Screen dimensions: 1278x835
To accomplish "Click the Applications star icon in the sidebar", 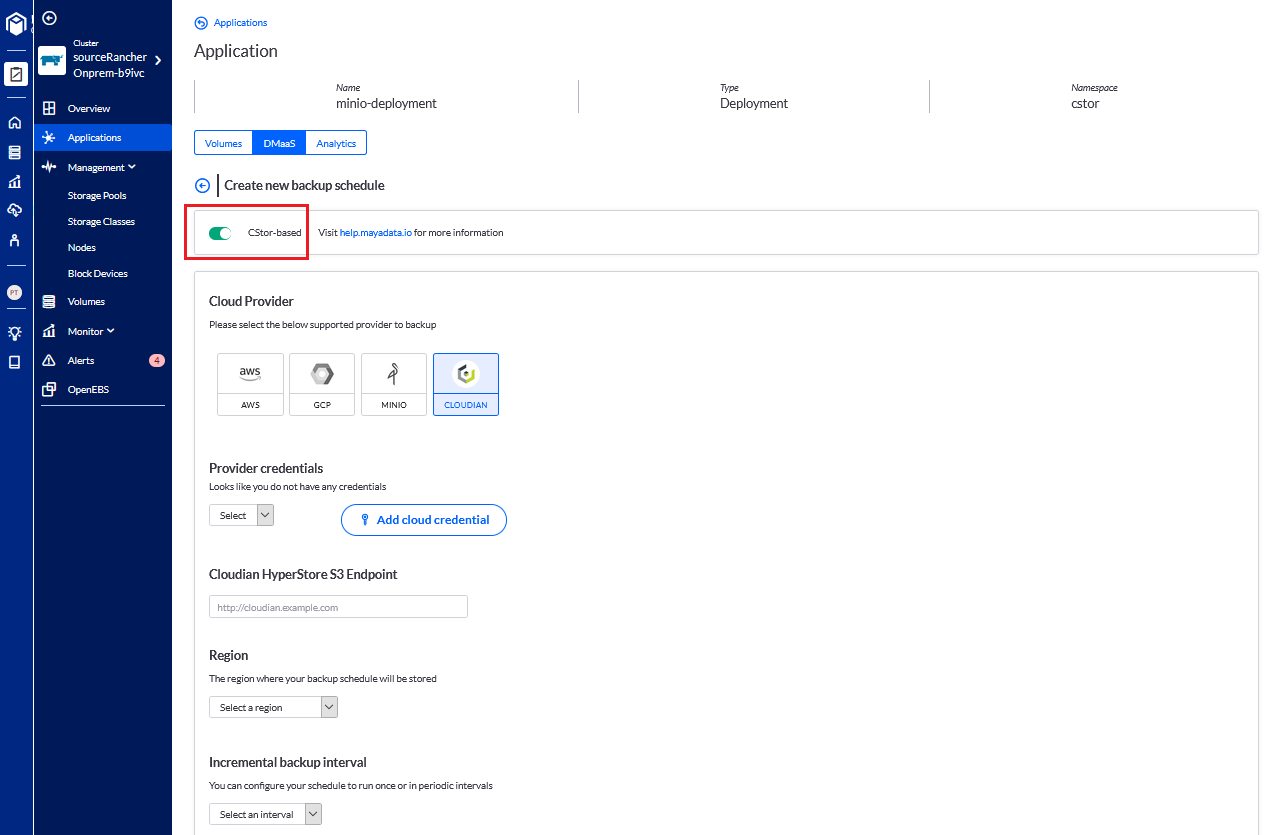I will point(49,138).
